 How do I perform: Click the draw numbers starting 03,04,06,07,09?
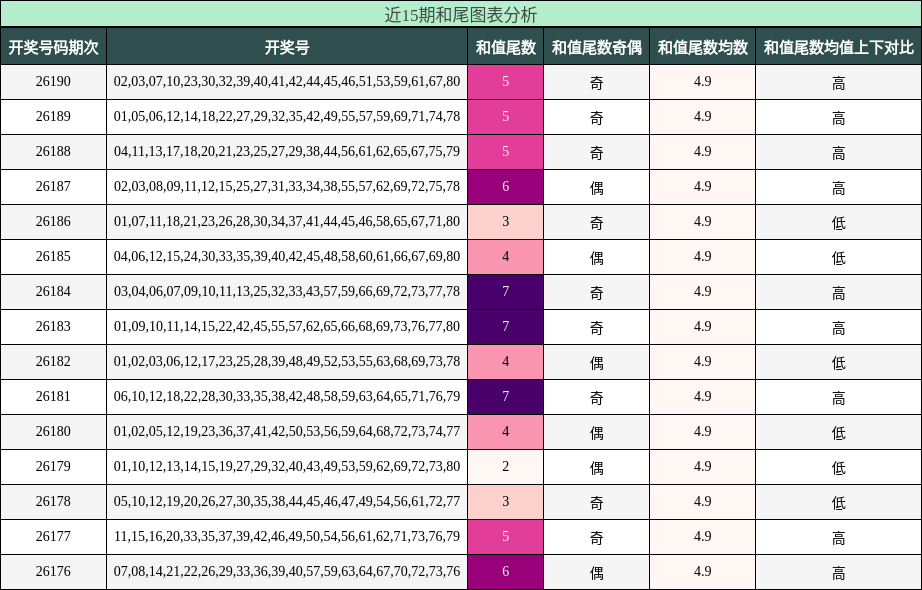click(287, 291)
